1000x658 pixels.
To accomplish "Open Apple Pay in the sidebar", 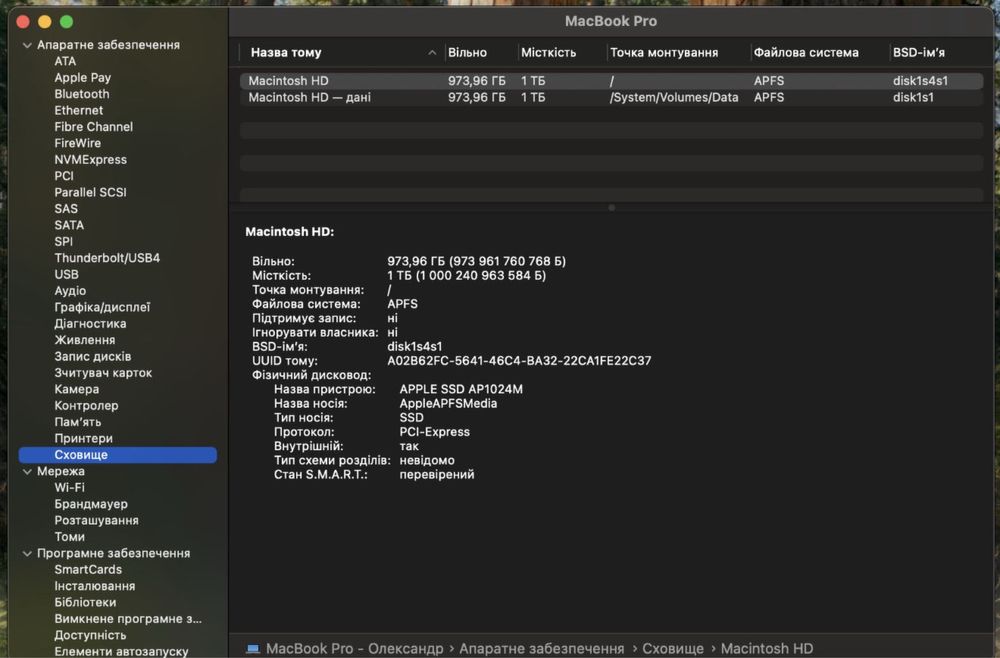I will coord(82,78).
